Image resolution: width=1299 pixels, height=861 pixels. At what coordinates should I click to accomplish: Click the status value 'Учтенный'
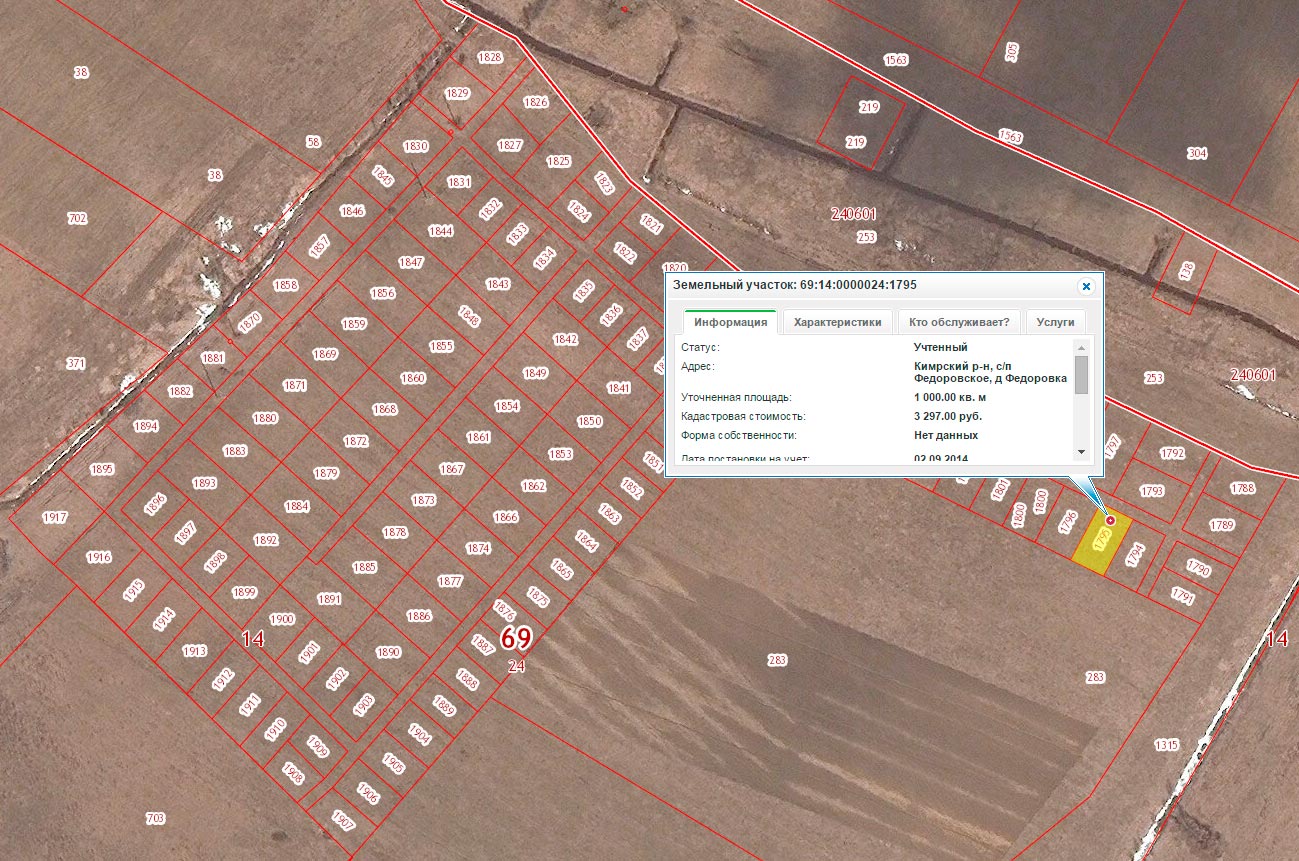[x=941, y=347]
